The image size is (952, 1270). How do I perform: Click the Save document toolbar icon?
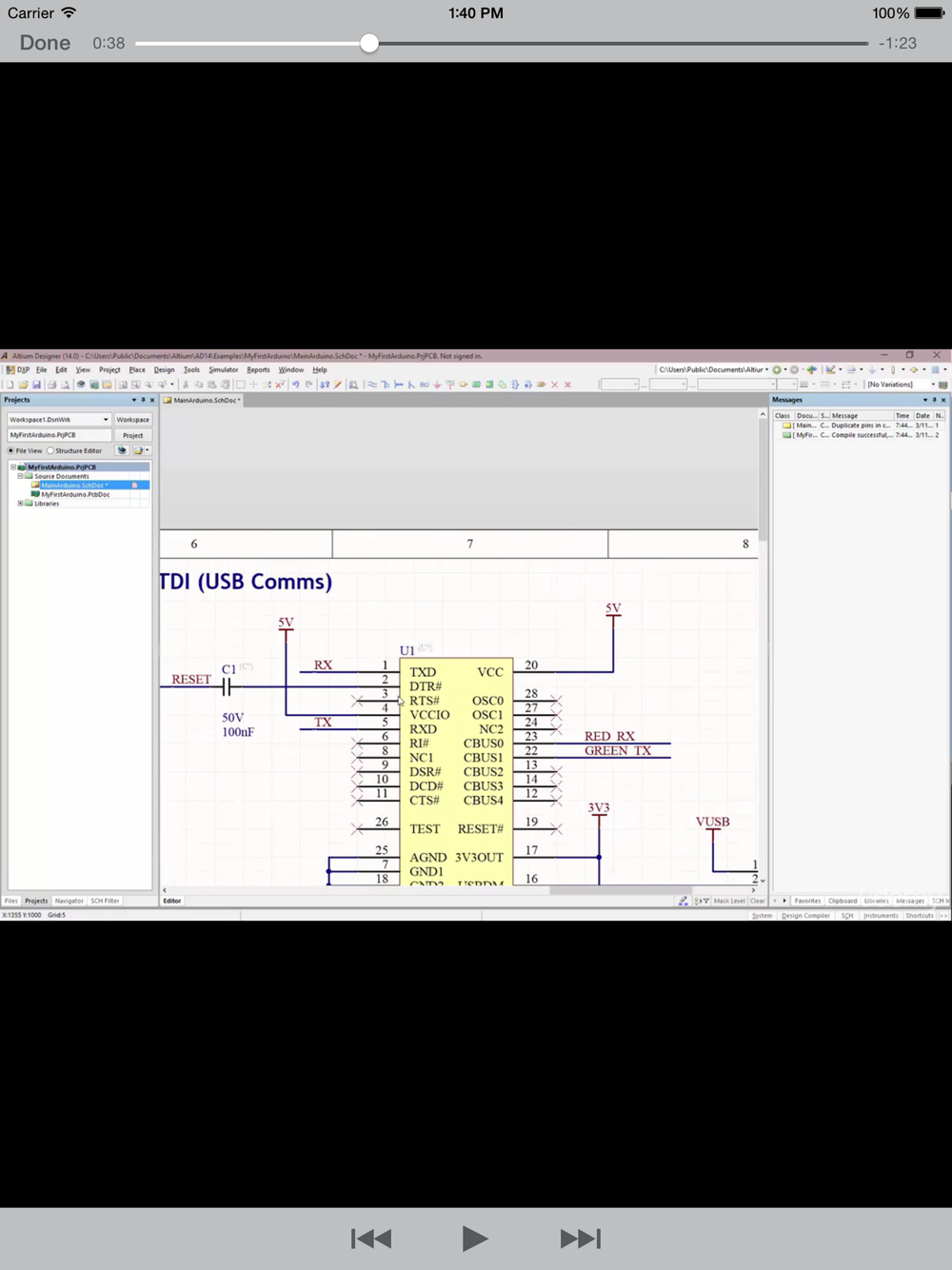click(37, 385)
